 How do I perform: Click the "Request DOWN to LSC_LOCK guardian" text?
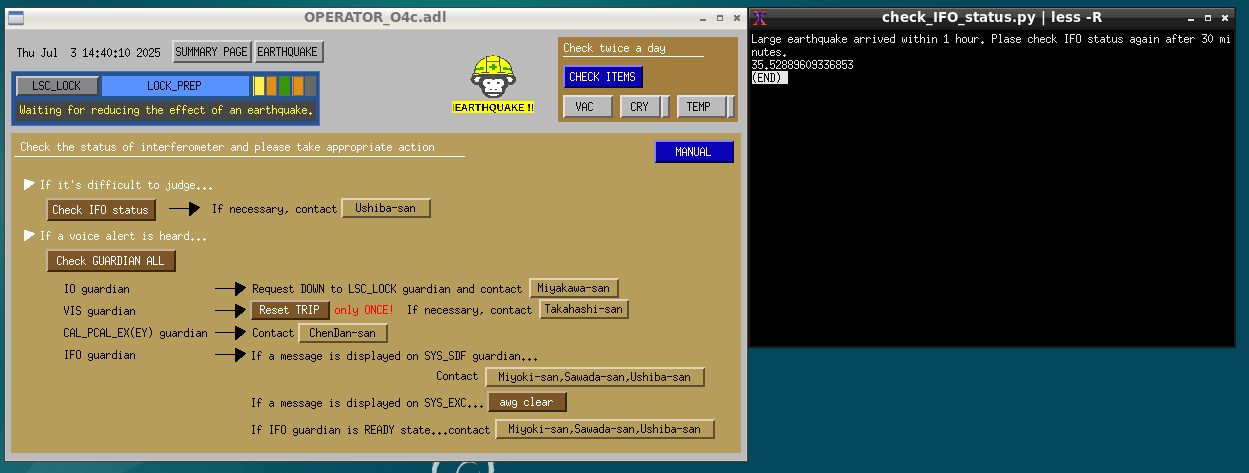386,288
